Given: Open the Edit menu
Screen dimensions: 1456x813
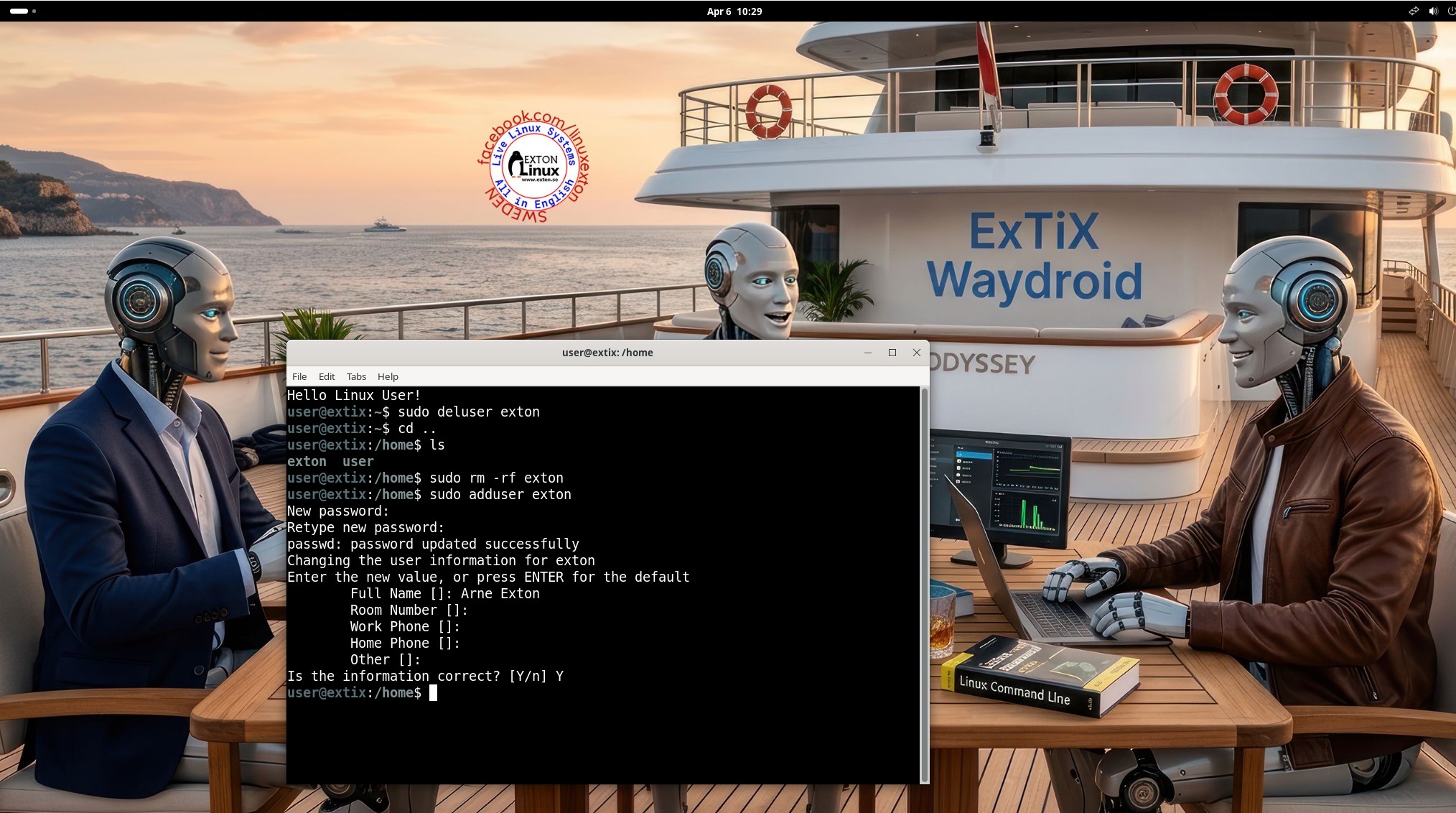Looking at the screenshot, I should tap(327, 376).
